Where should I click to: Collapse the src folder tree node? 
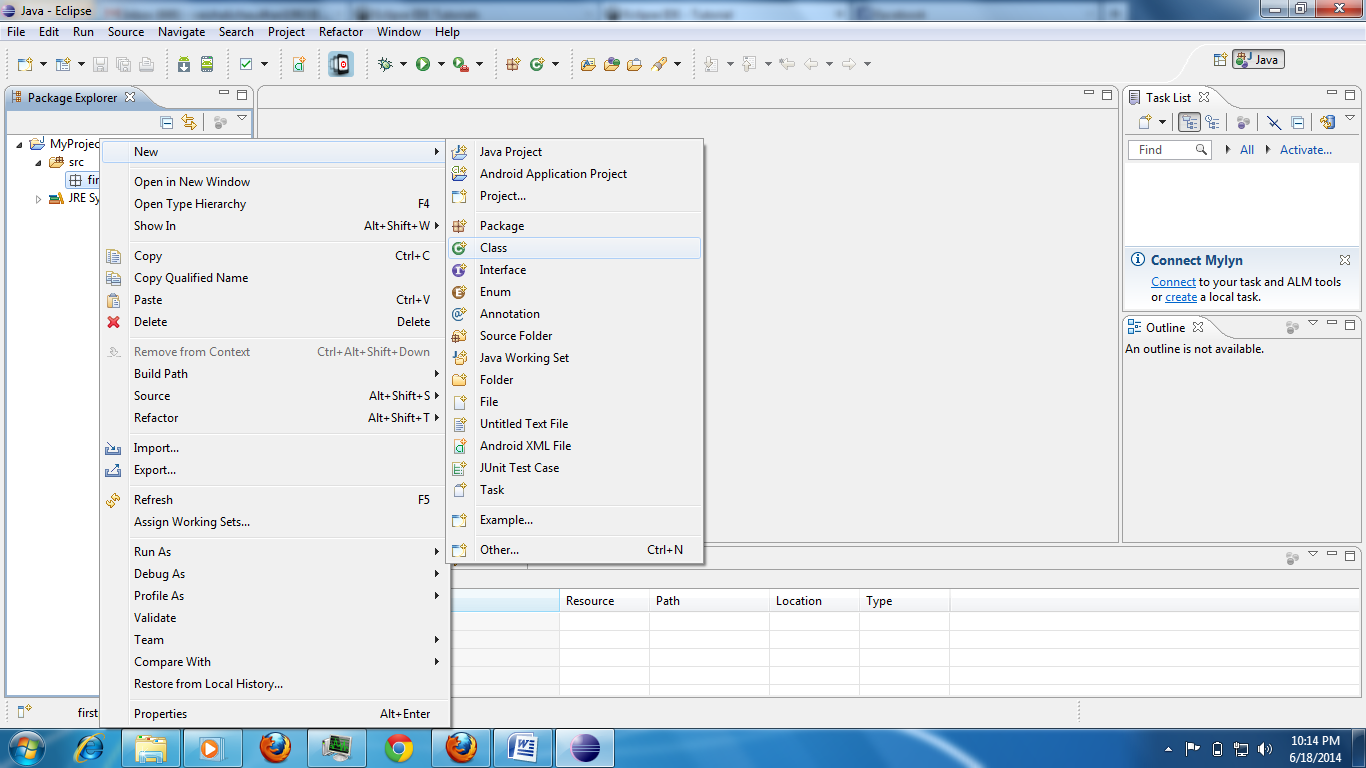39,162
